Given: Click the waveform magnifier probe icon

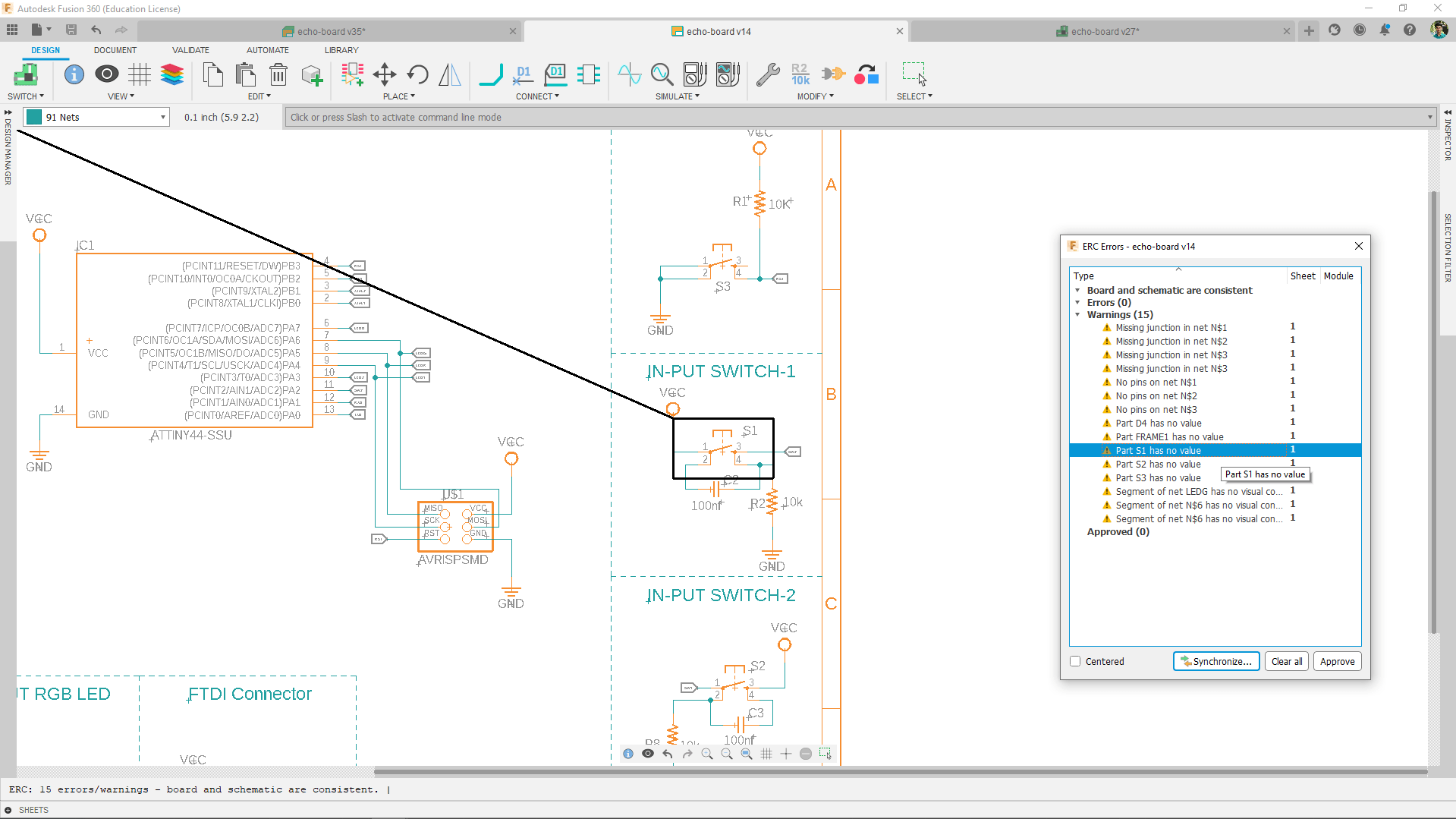Looking at the screenshot, I should [x=662, y=74].
